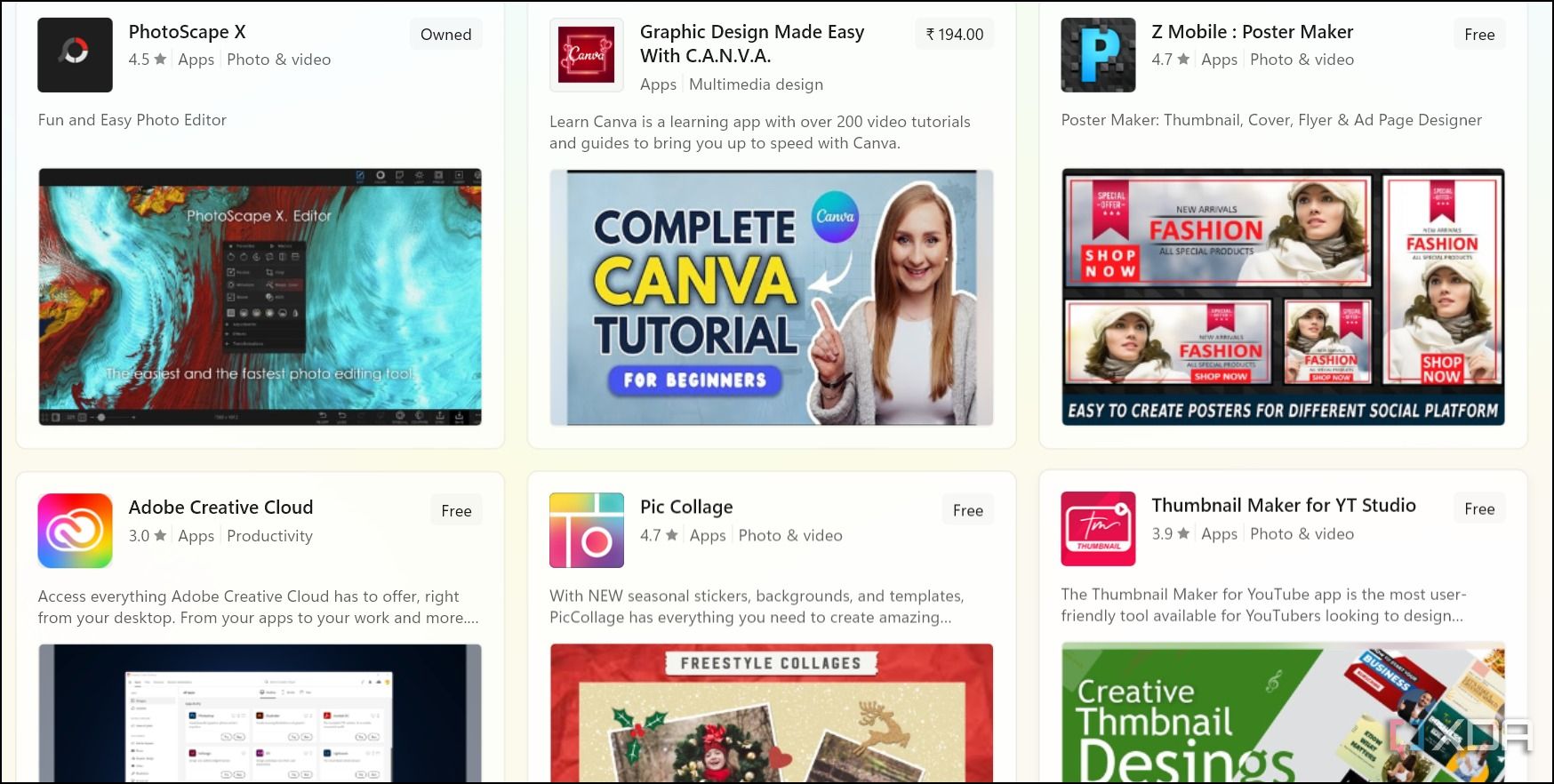
Task: Open the Pic Collage app icon
Action: 587,530
